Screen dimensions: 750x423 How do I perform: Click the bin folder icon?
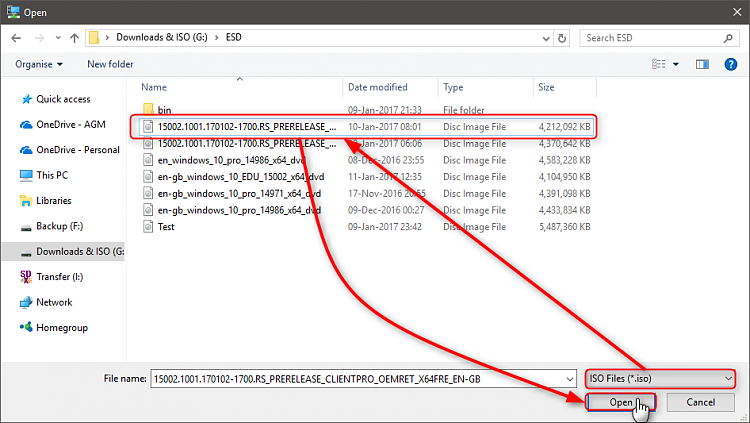pyautogui.click(x=148, y=110)
